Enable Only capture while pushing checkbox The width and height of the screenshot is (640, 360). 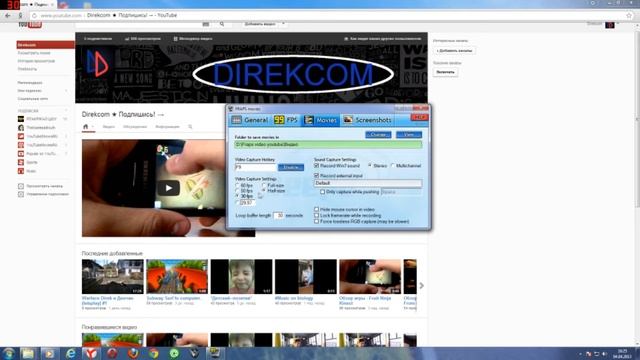point(322,192)
